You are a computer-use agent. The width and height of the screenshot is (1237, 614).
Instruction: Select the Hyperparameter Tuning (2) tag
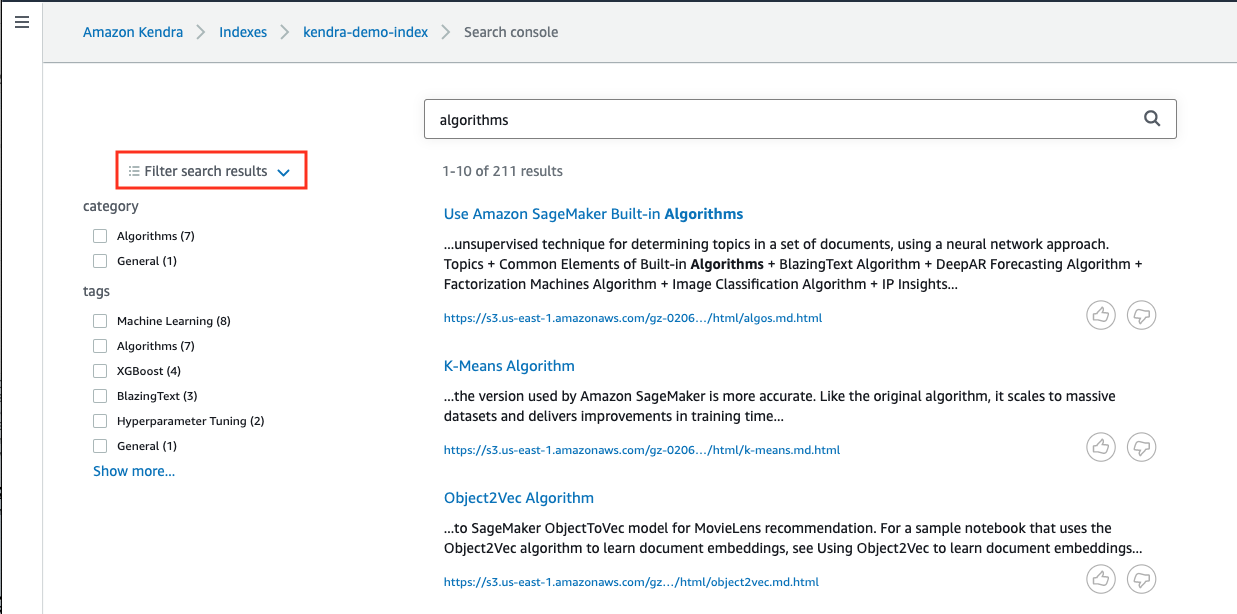click(x=100, y=421)
